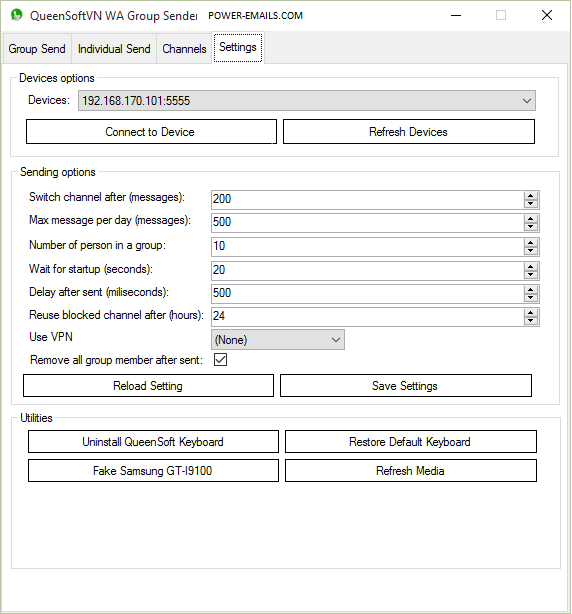Decrease Switch channel after value
The image size is (572, 614).
530,204
